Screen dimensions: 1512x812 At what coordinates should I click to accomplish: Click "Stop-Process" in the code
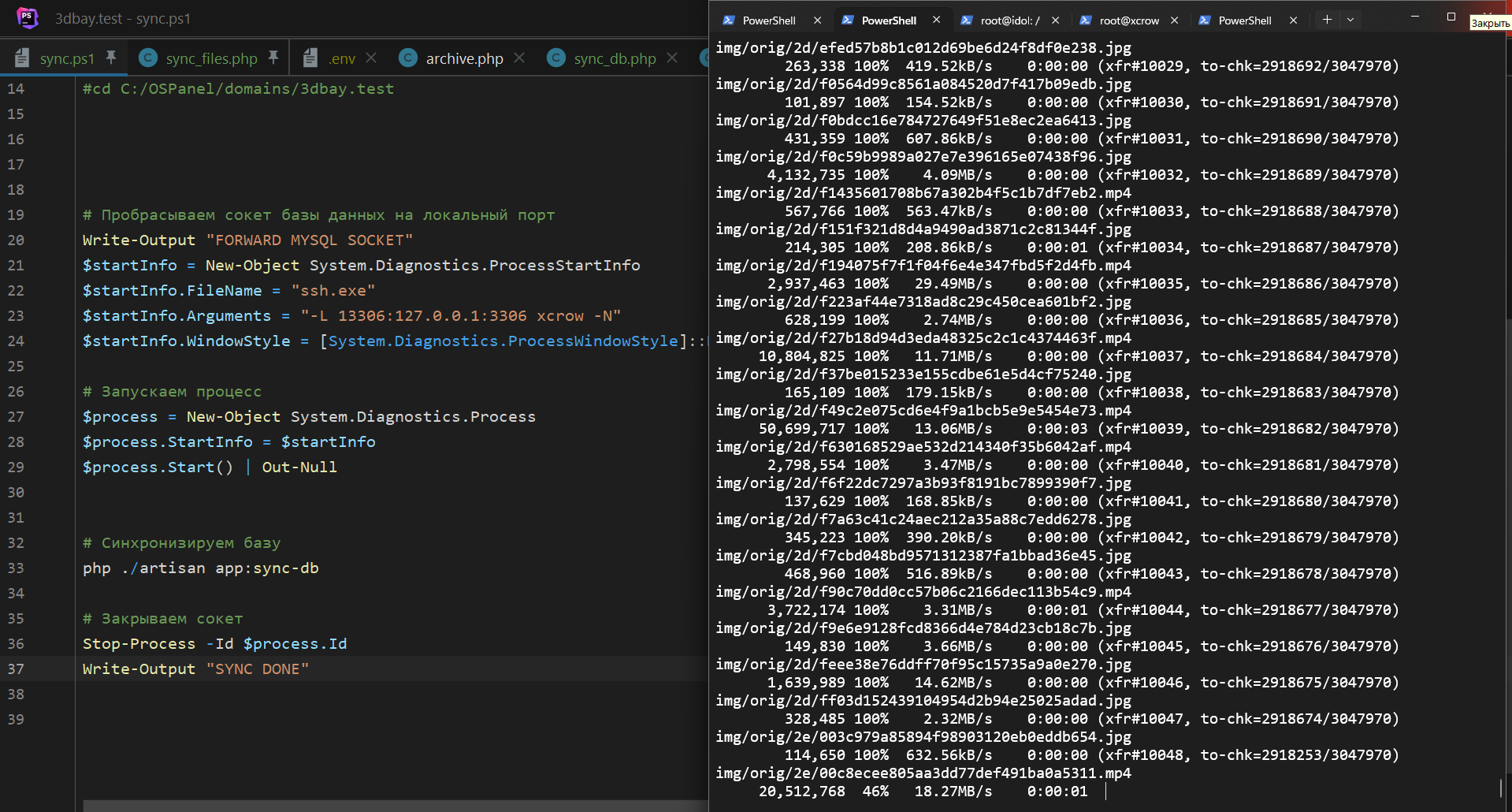pos(139,643)
